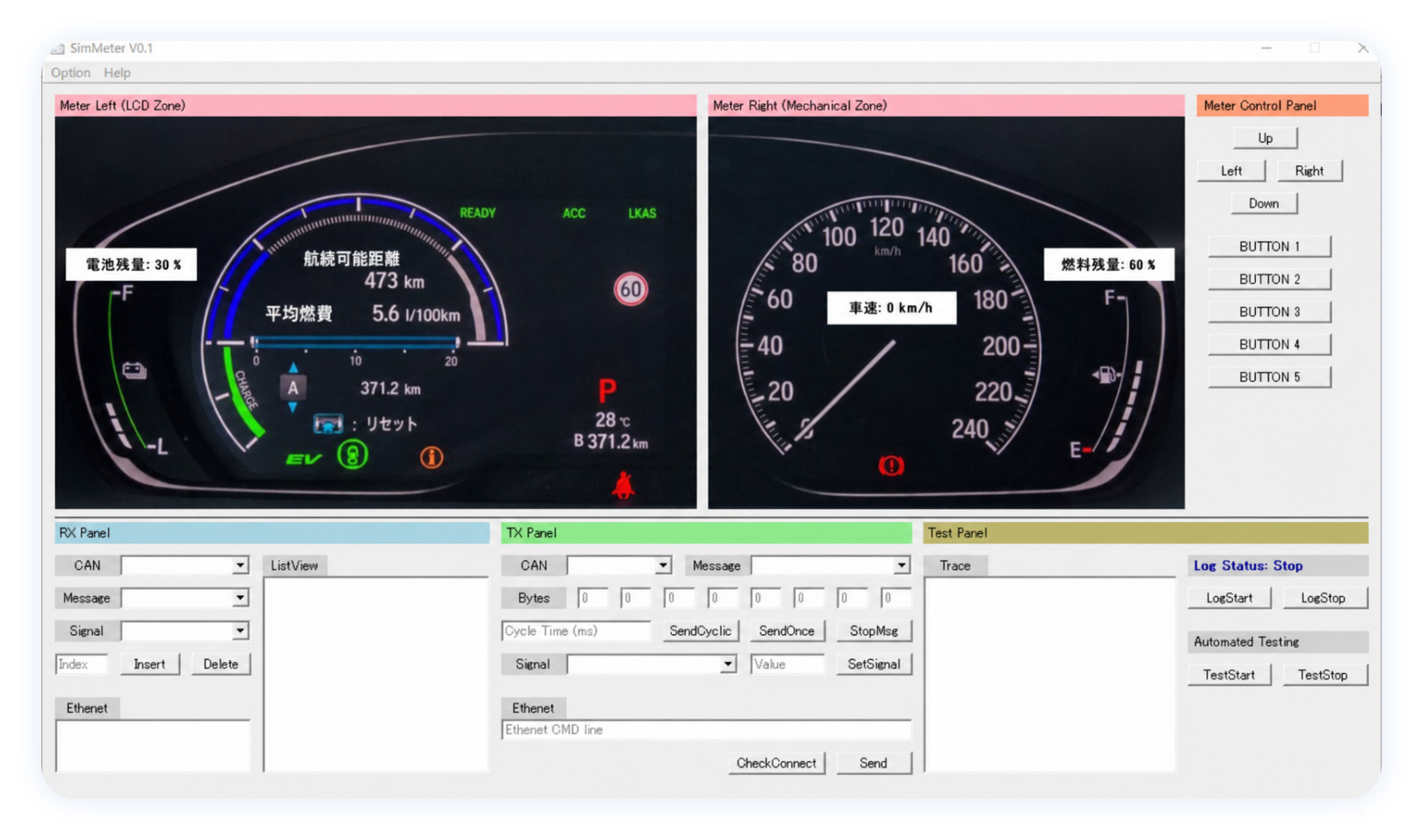The width and height of the screenshot is (1423, 840).
Task: Click the red brake warning icon
Action: tap(892, 465)
